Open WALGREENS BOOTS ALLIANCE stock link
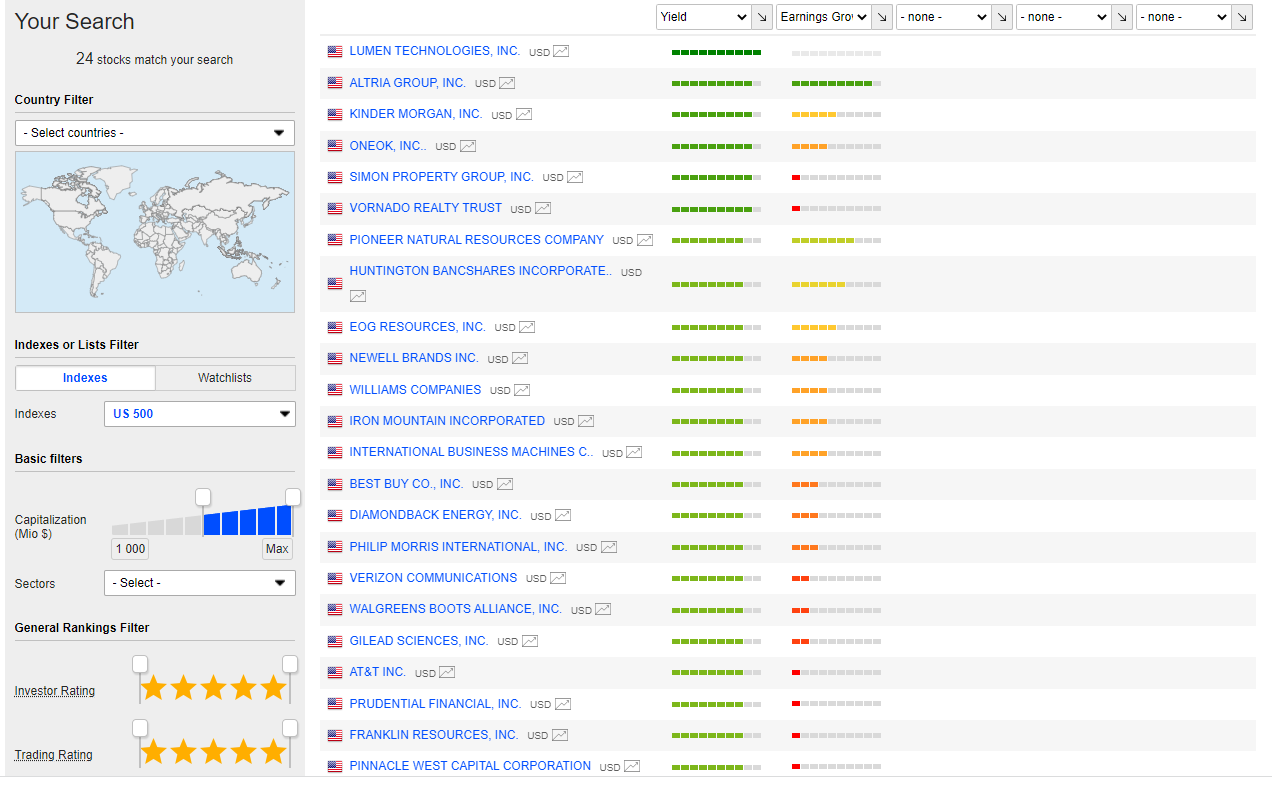The height and width of the screenshot is (787, 1272). point(456,609)
